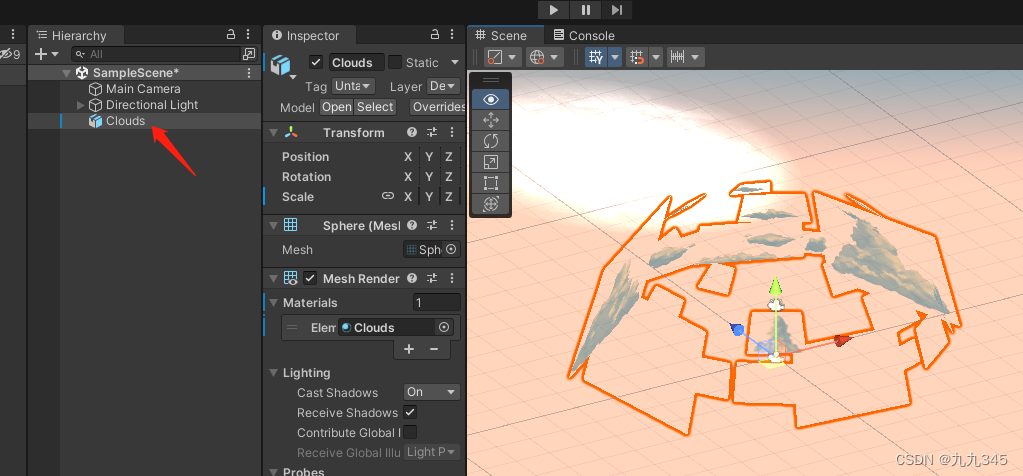This screenshot has height=476, width=1023.
Task: Open Mesh Renderer three-dot menu
Action: [451, 278]
